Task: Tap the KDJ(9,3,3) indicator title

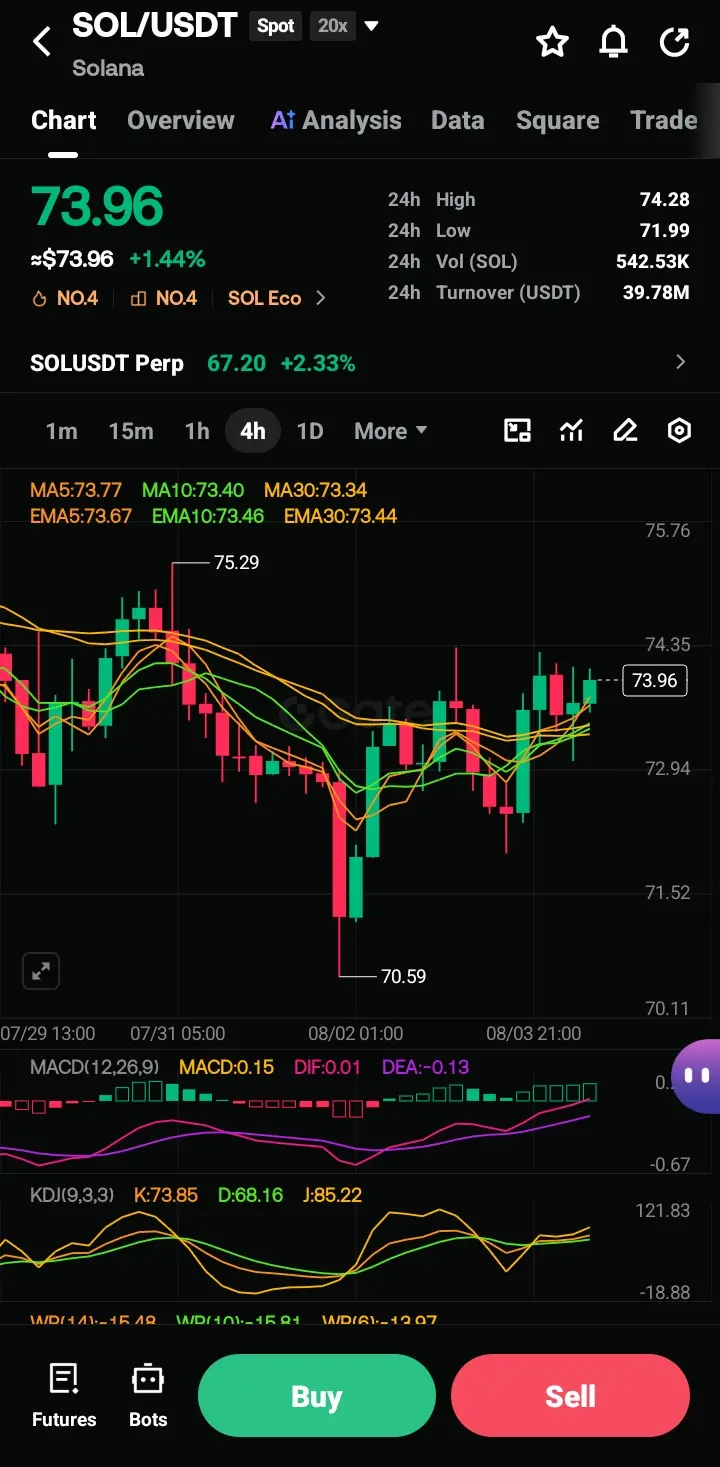Action: click(72, 1195)
